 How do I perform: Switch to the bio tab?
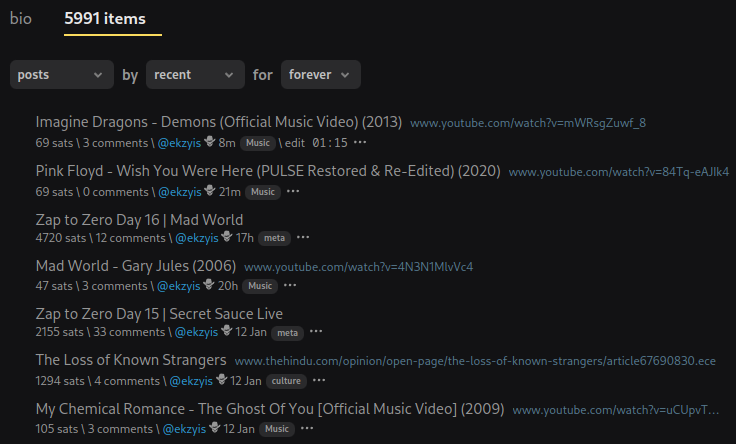[x=21, y=18]
